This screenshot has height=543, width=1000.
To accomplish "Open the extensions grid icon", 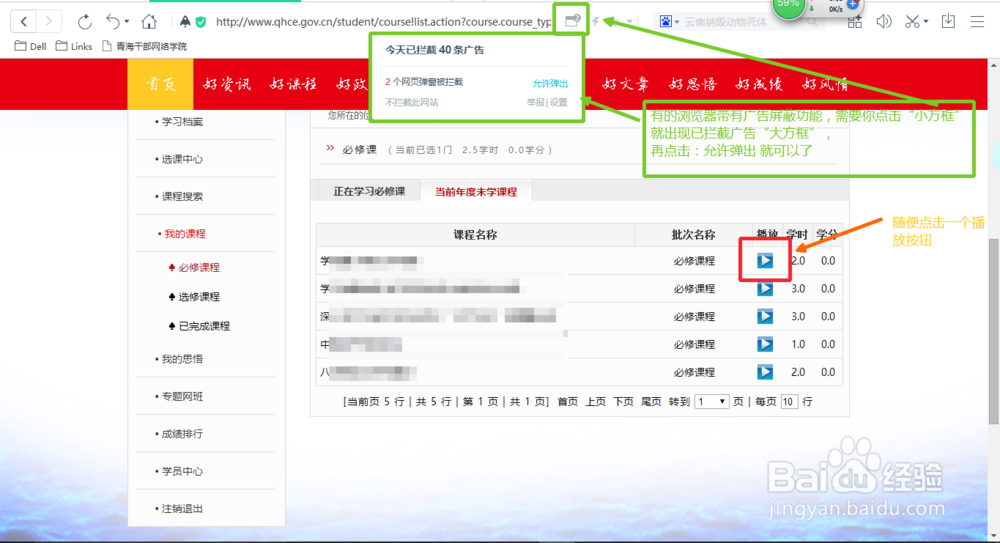I will (855, 22).
